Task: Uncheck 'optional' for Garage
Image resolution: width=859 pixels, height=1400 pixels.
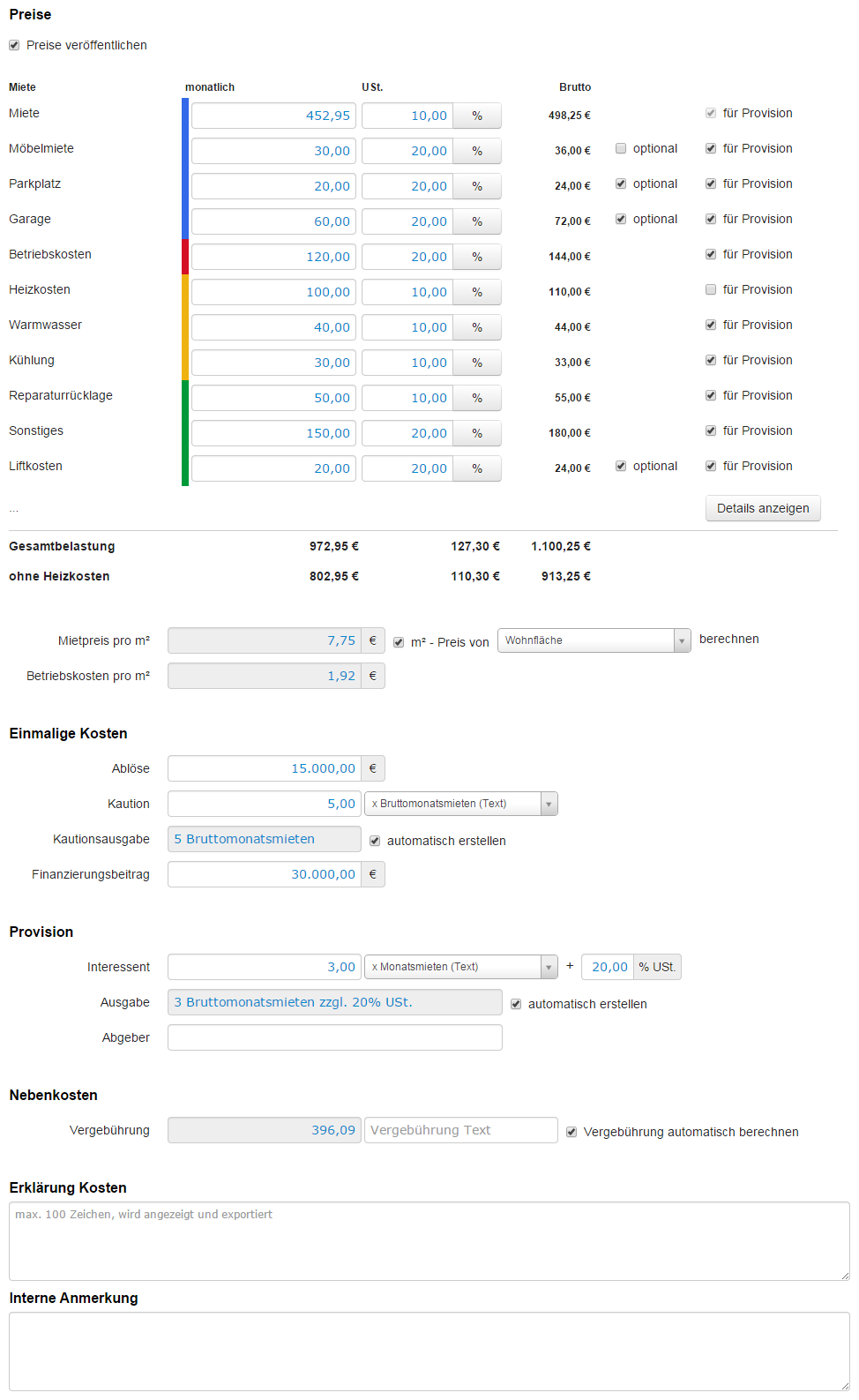Action: point(621,219)
